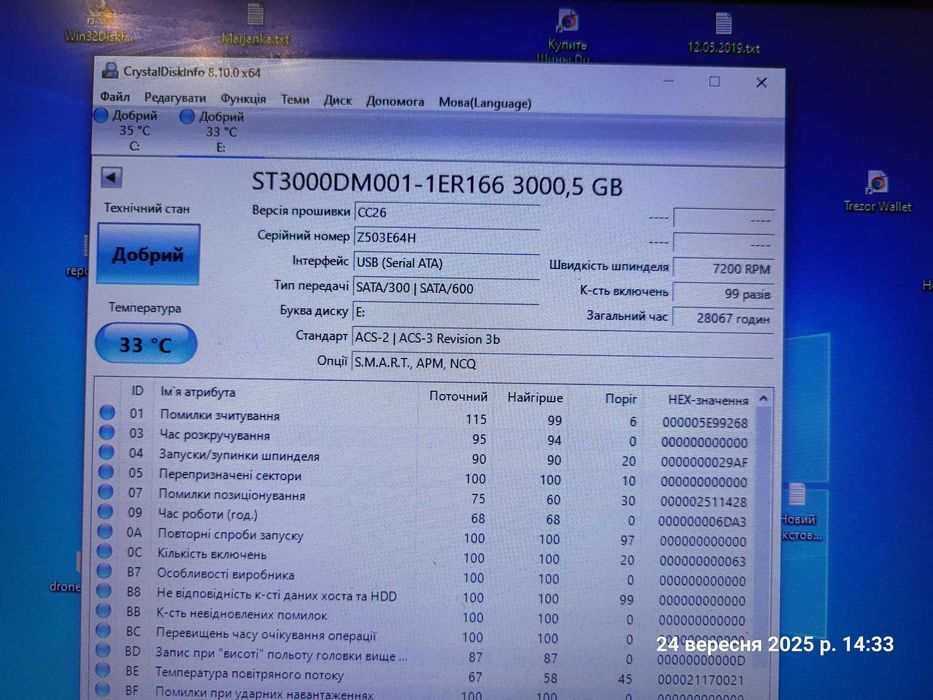Open the Редагувати menu

(x=175, y=98)
